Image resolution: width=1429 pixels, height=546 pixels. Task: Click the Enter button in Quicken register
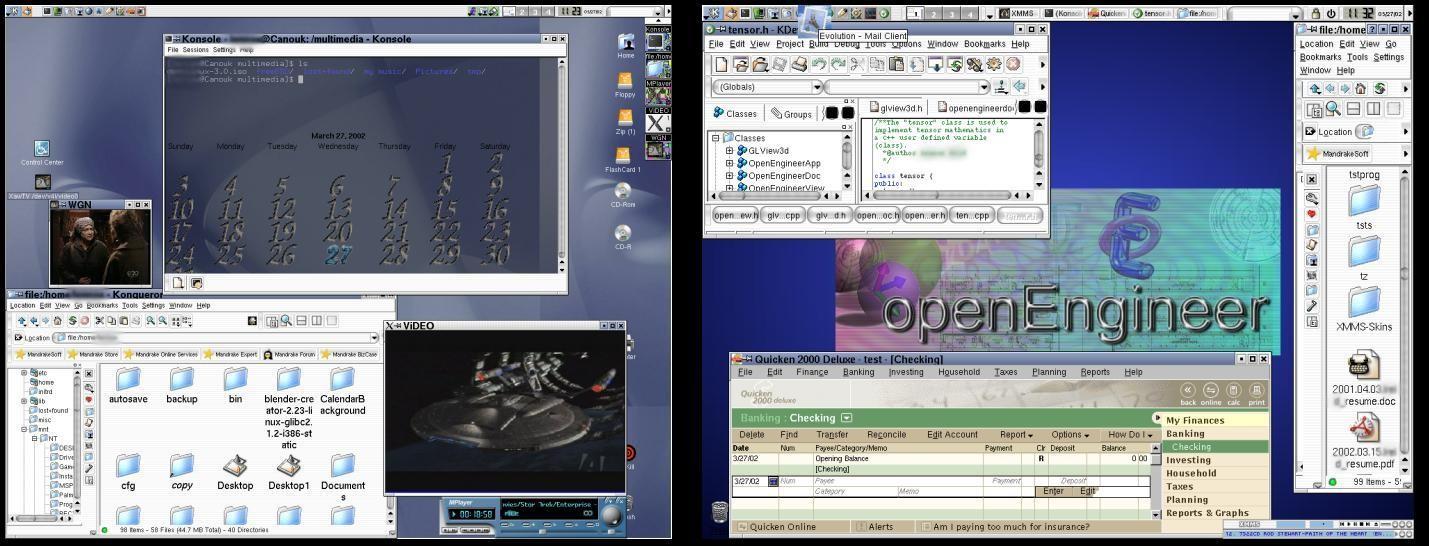[1053, 491]
